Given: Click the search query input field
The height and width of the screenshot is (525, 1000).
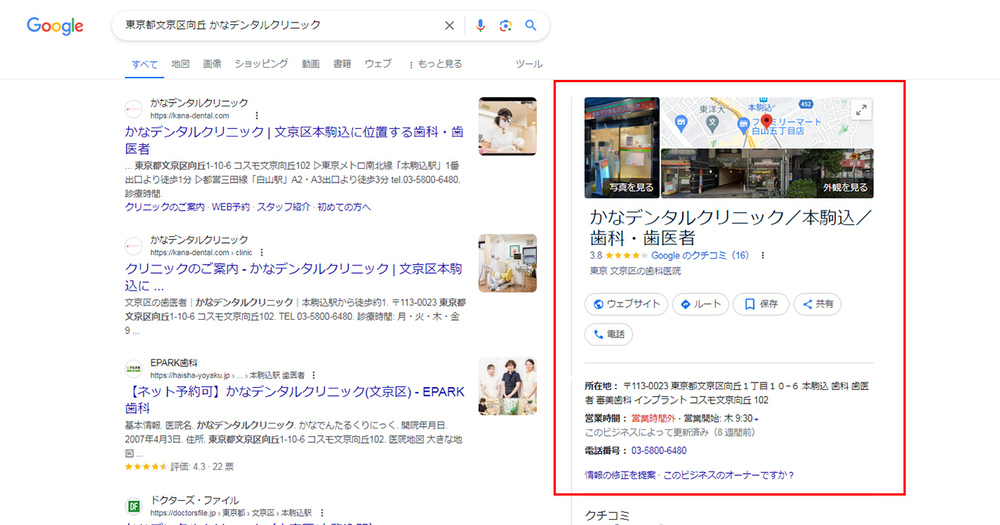Looking at the screenshot, I should [x=280, y=25].
